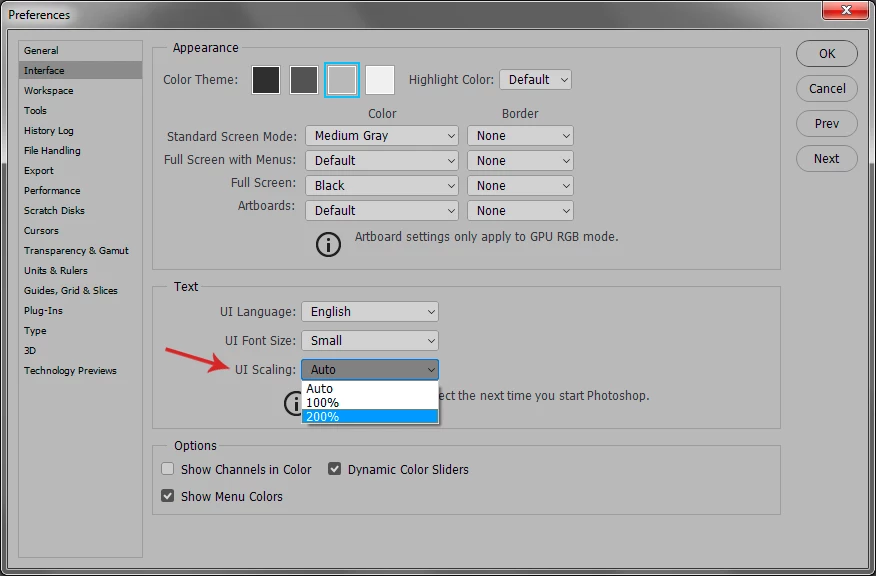
Task: Open File Handling preferences category
Action: [x=80, y=151]
